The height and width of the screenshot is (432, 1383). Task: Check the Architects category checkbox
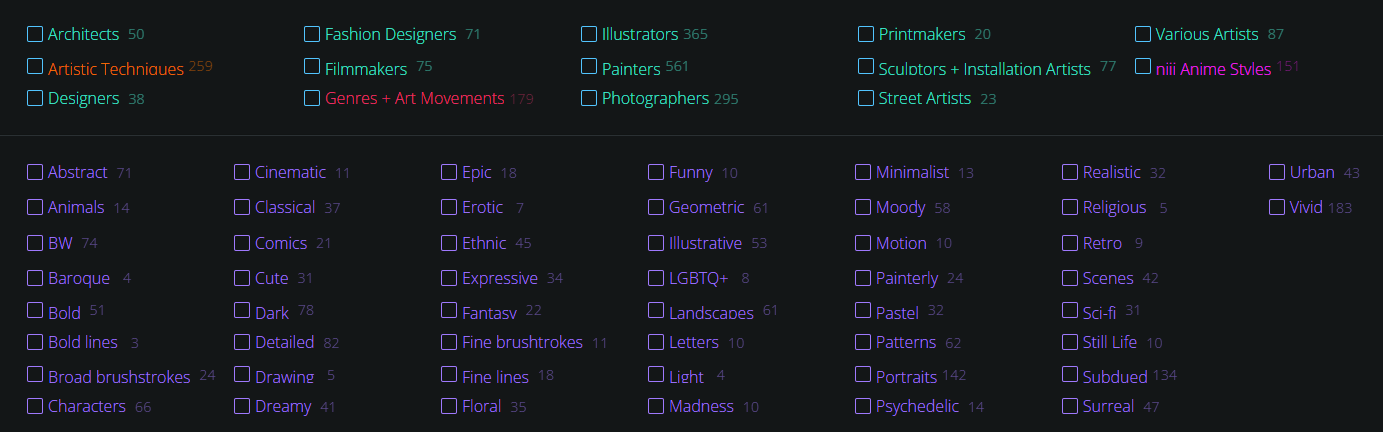[x=35, y=34]
